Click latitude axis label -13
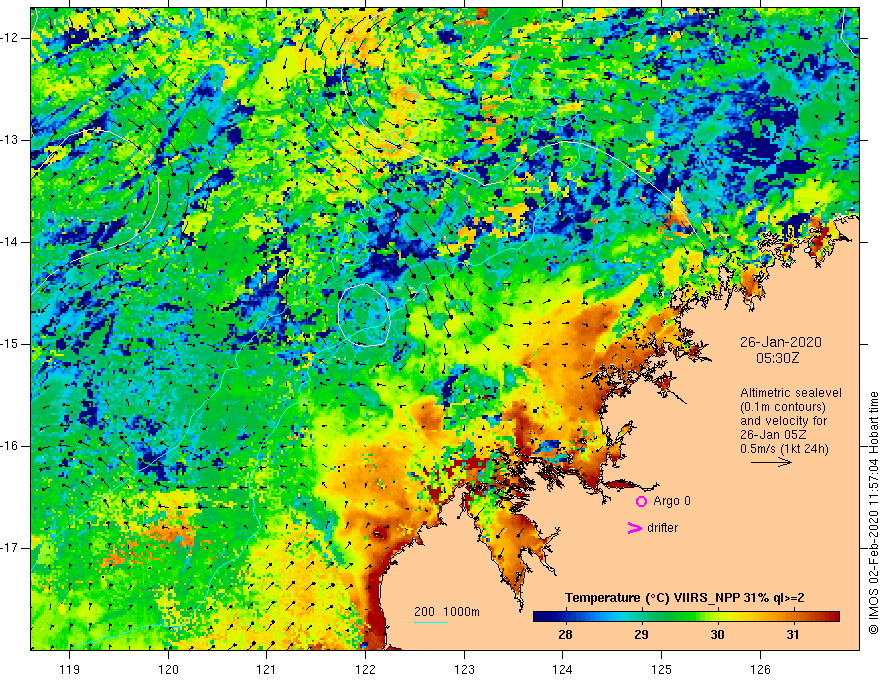 coord(11,140)
